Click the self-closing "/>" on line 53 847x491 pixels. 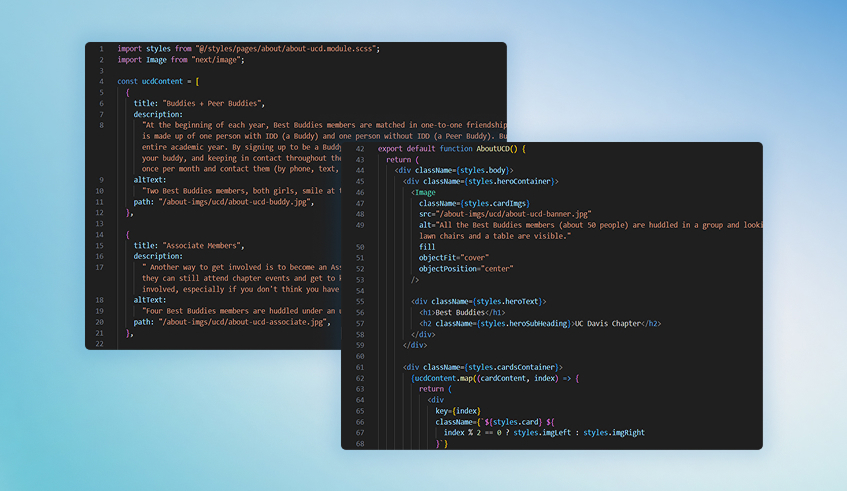[415, 280]
